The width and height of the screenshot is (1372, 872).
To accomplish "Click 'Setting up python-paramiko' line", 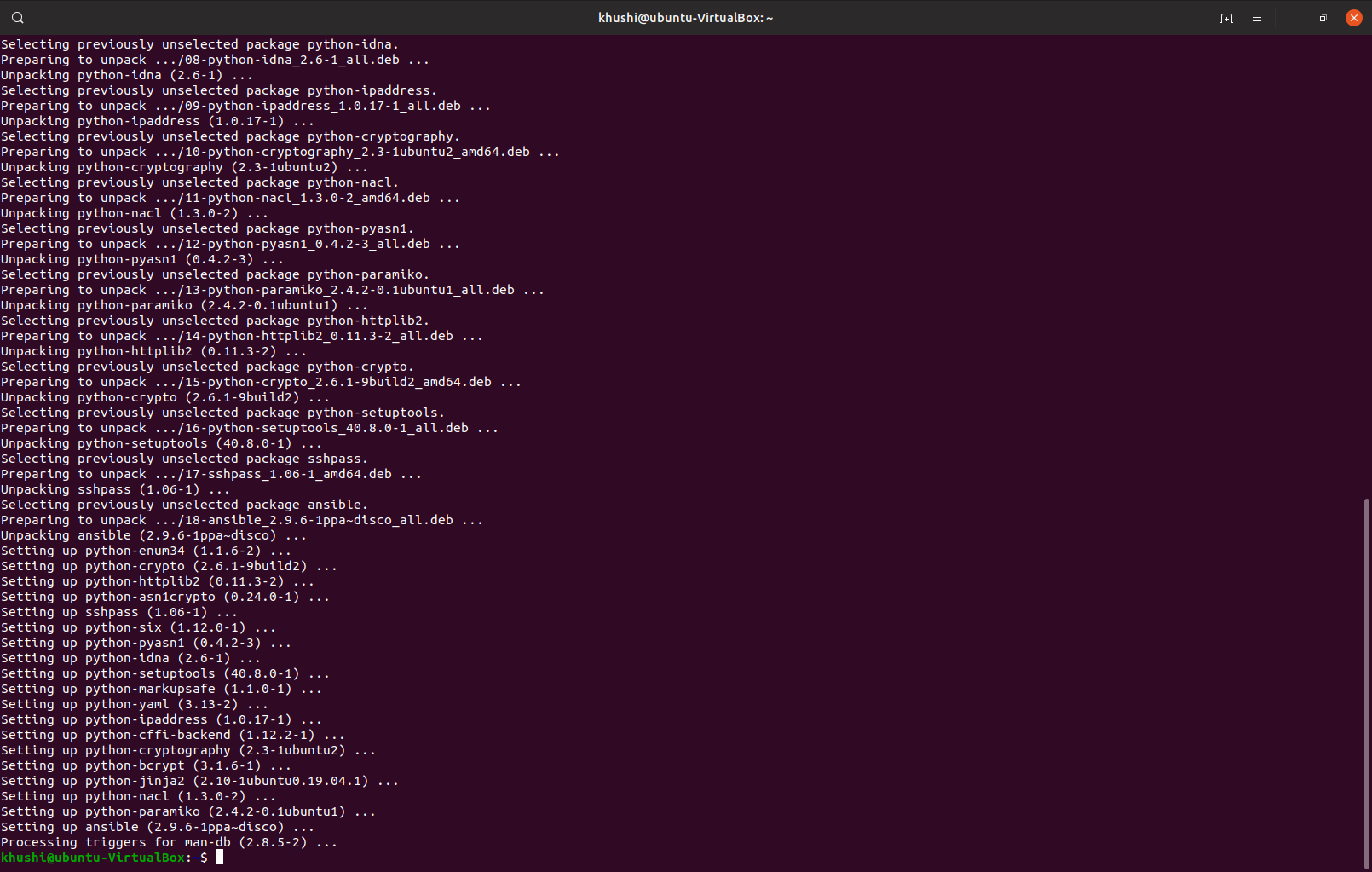I will click(188, 811).
